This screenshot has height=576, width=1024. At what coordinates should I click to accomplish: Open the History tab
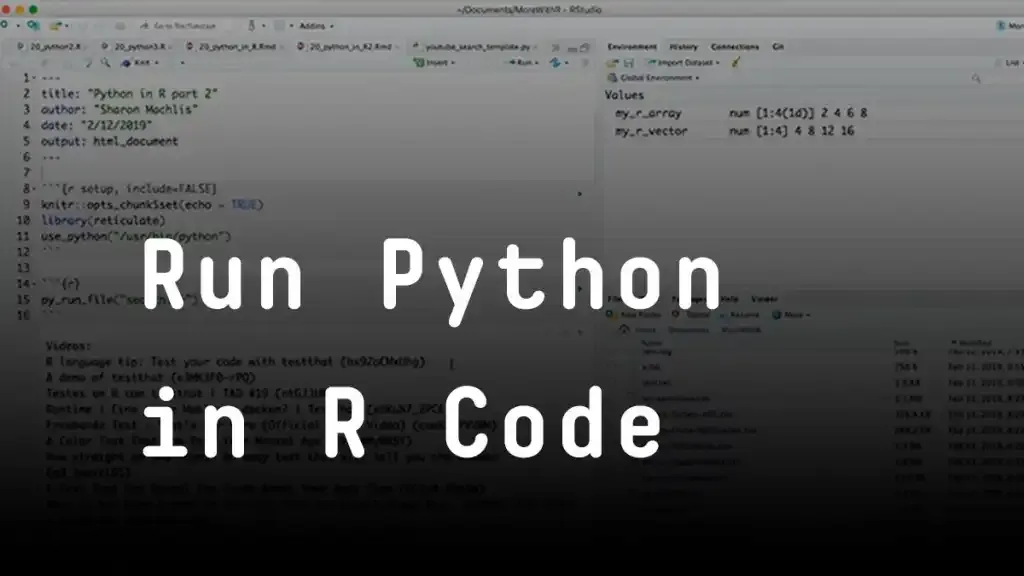coord(683,47)
